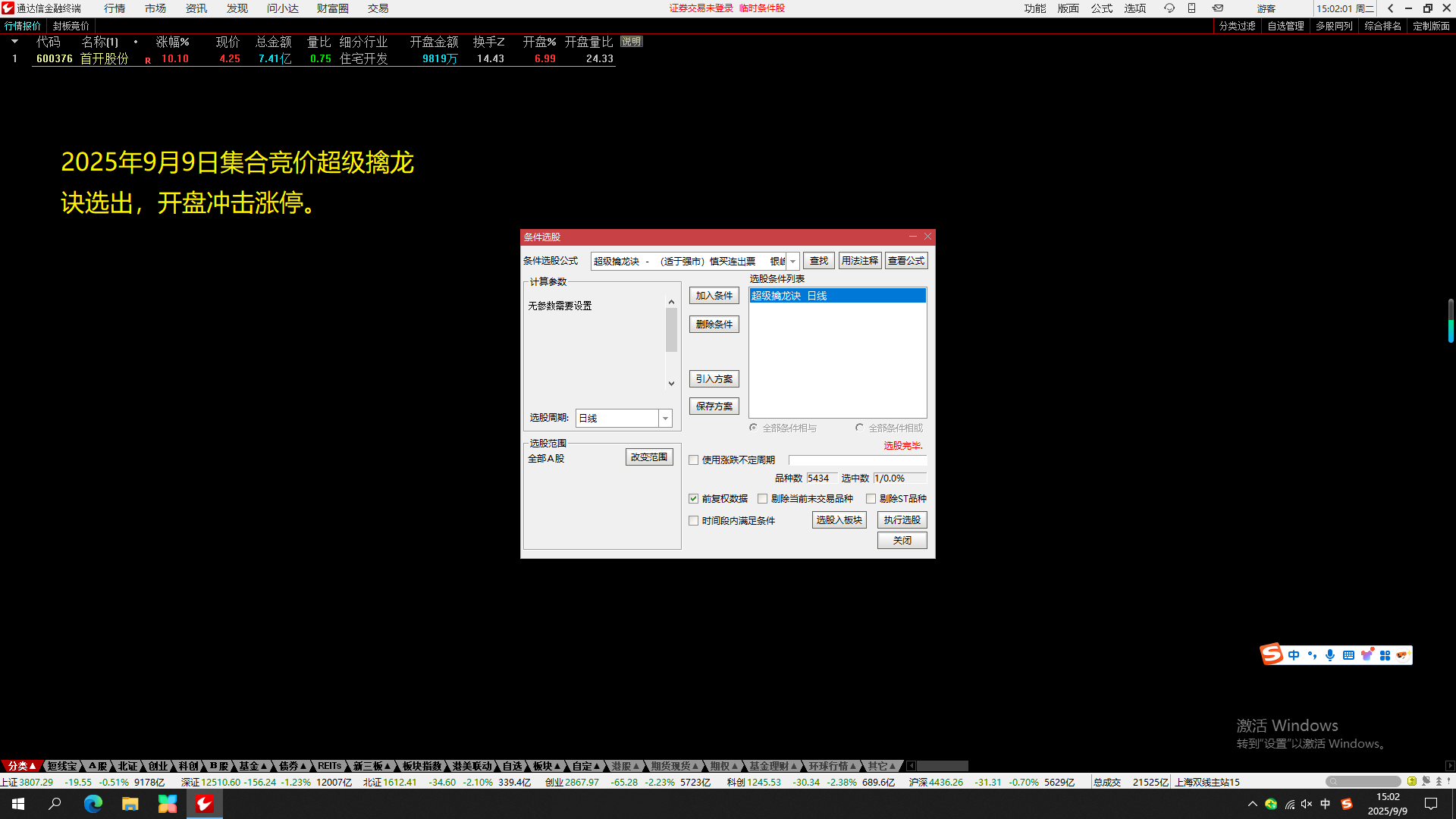Image resolution: width=1456 pixels, height=819 pixels.
Task: Open the 选股周期 日线 dropdown
Action: tap(665, 419)
